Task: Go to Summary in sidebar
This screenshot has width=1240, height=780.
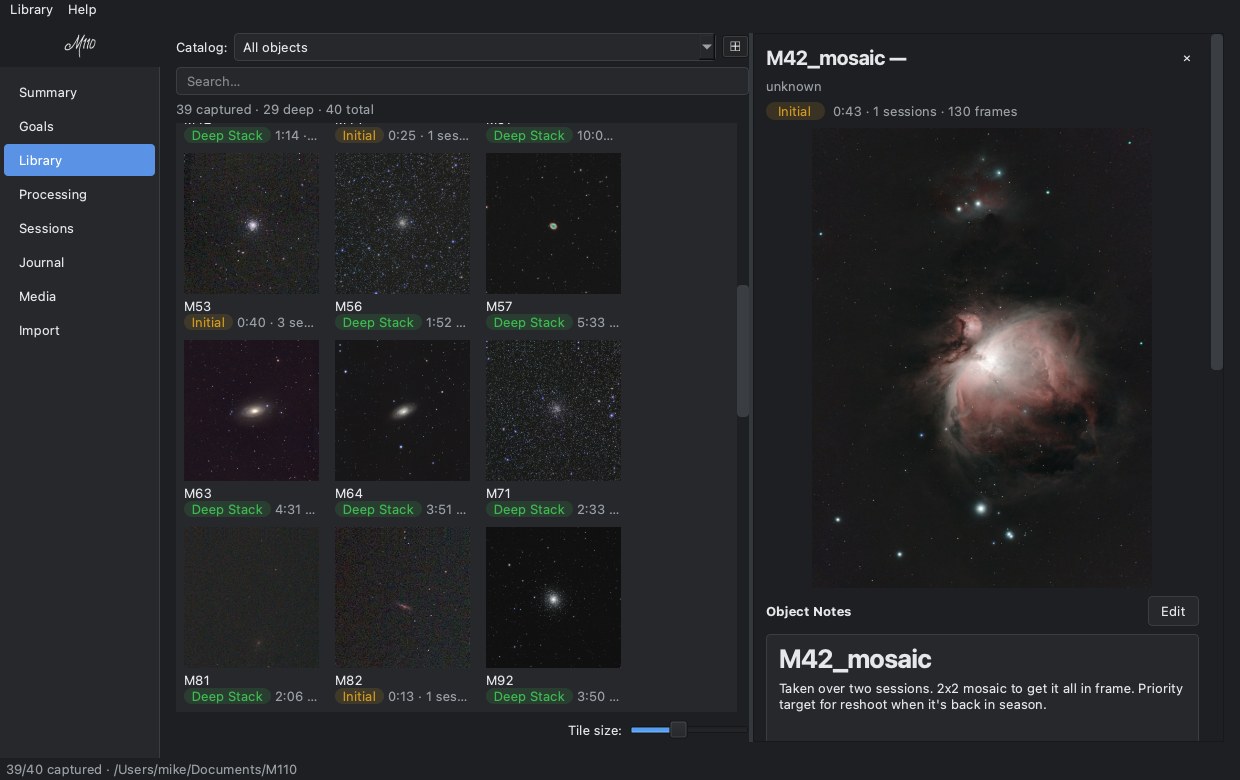Action: [79, 92]
